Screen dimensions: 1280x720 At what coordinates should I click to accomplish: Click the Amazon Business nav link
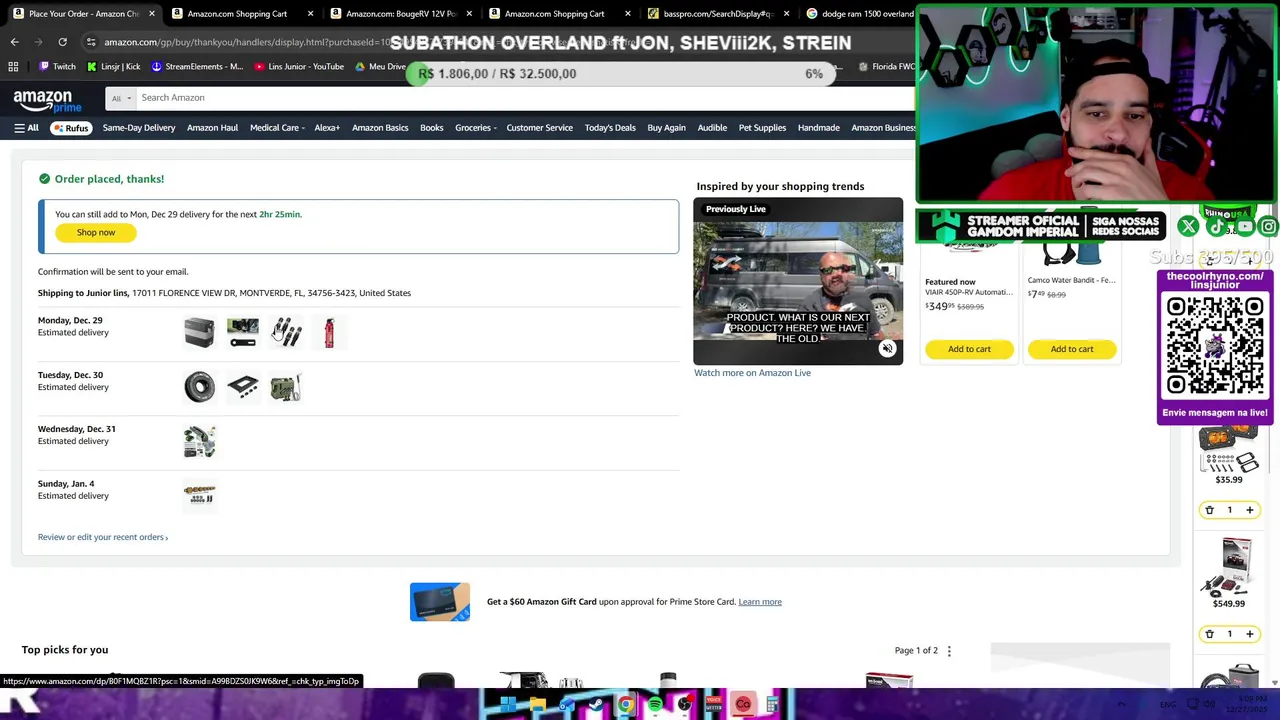coord(883,128)
